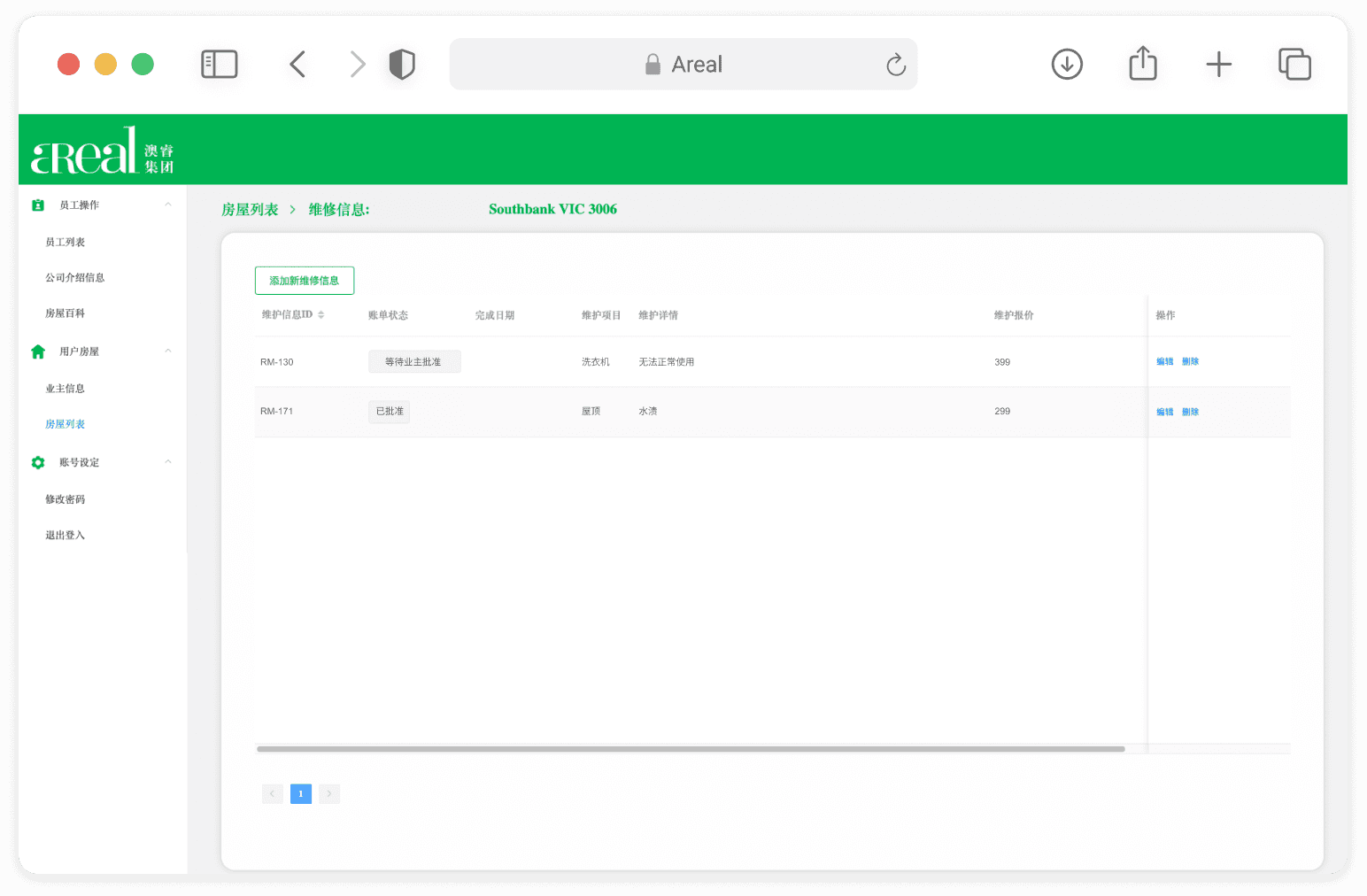This screenshot has width=1367, height=896.
Task: Click the 维护详情 column header
Action: (x=658, y=315)
